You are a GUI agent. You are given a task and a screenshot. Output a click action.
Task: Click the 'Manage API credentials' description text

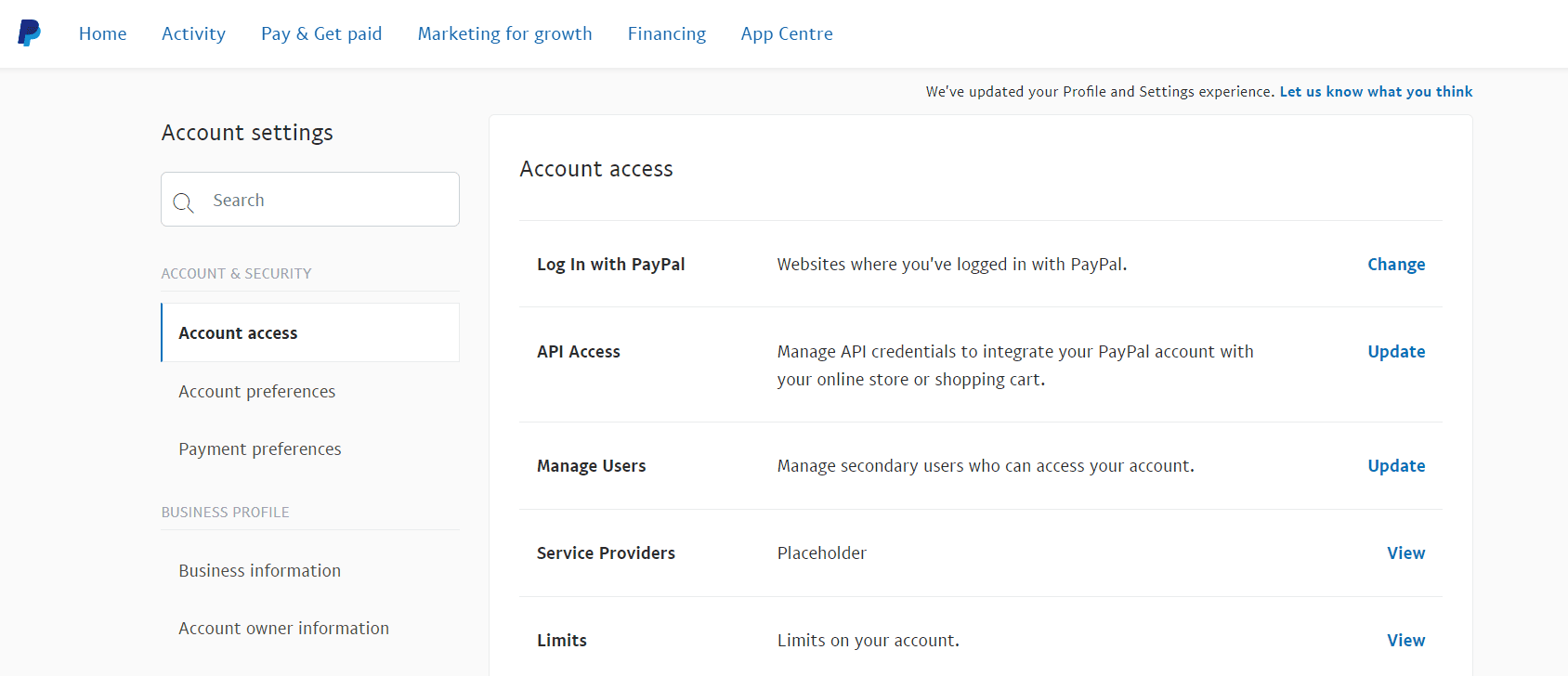pyautogui.click(x=1015, y=365)
